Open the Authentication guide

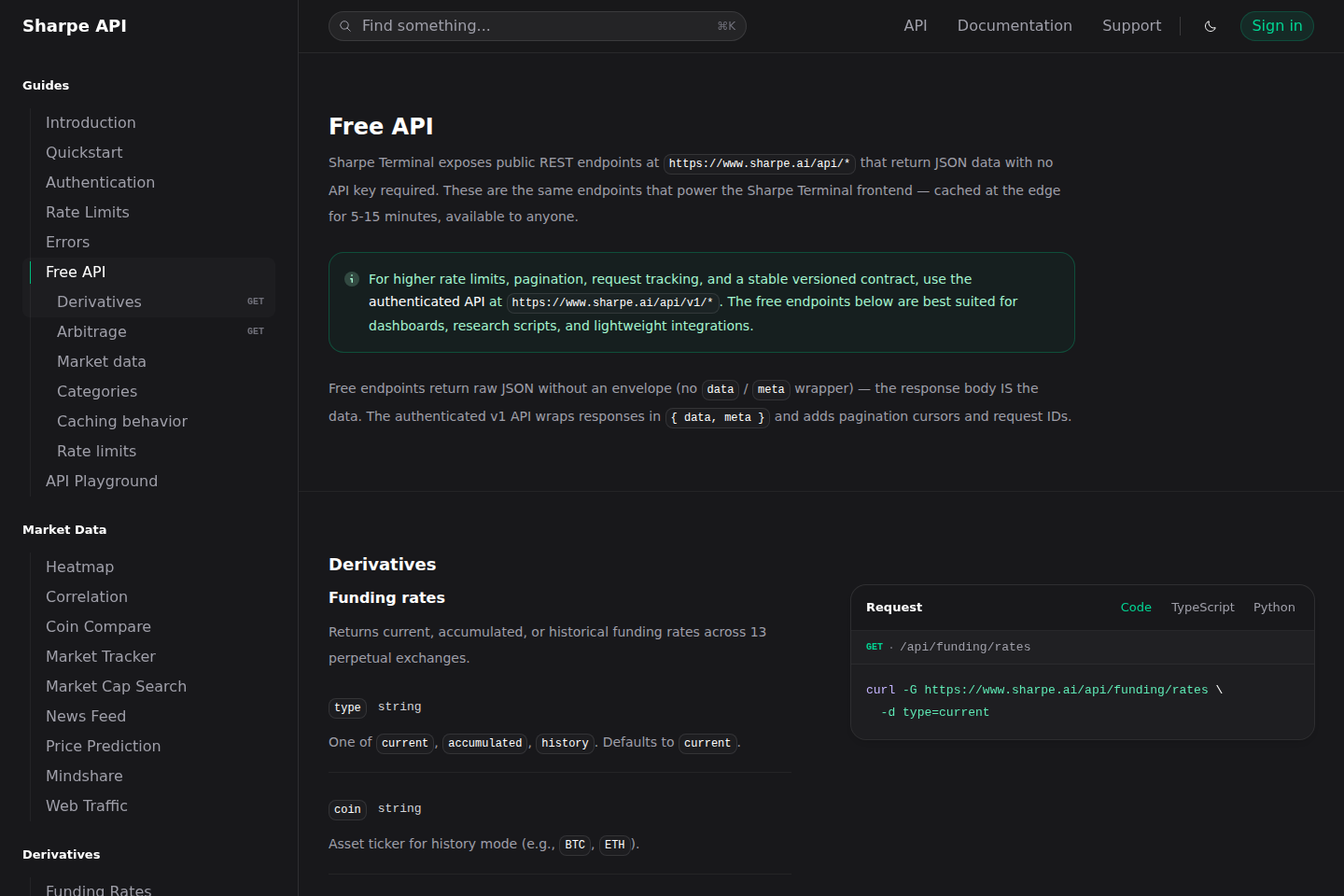pos(100,182)
